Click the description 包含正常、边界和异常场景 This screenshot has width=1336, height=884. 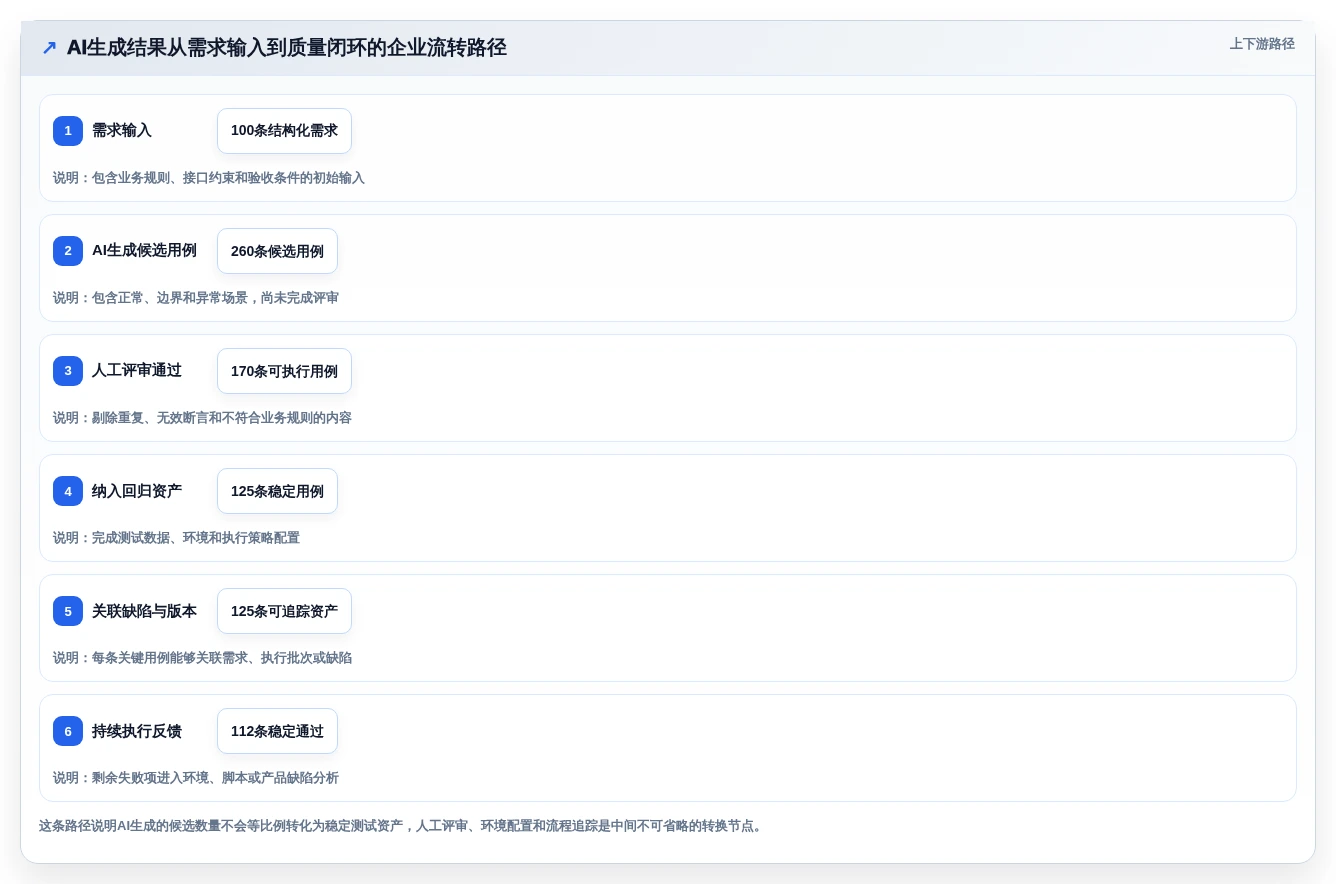196,298
